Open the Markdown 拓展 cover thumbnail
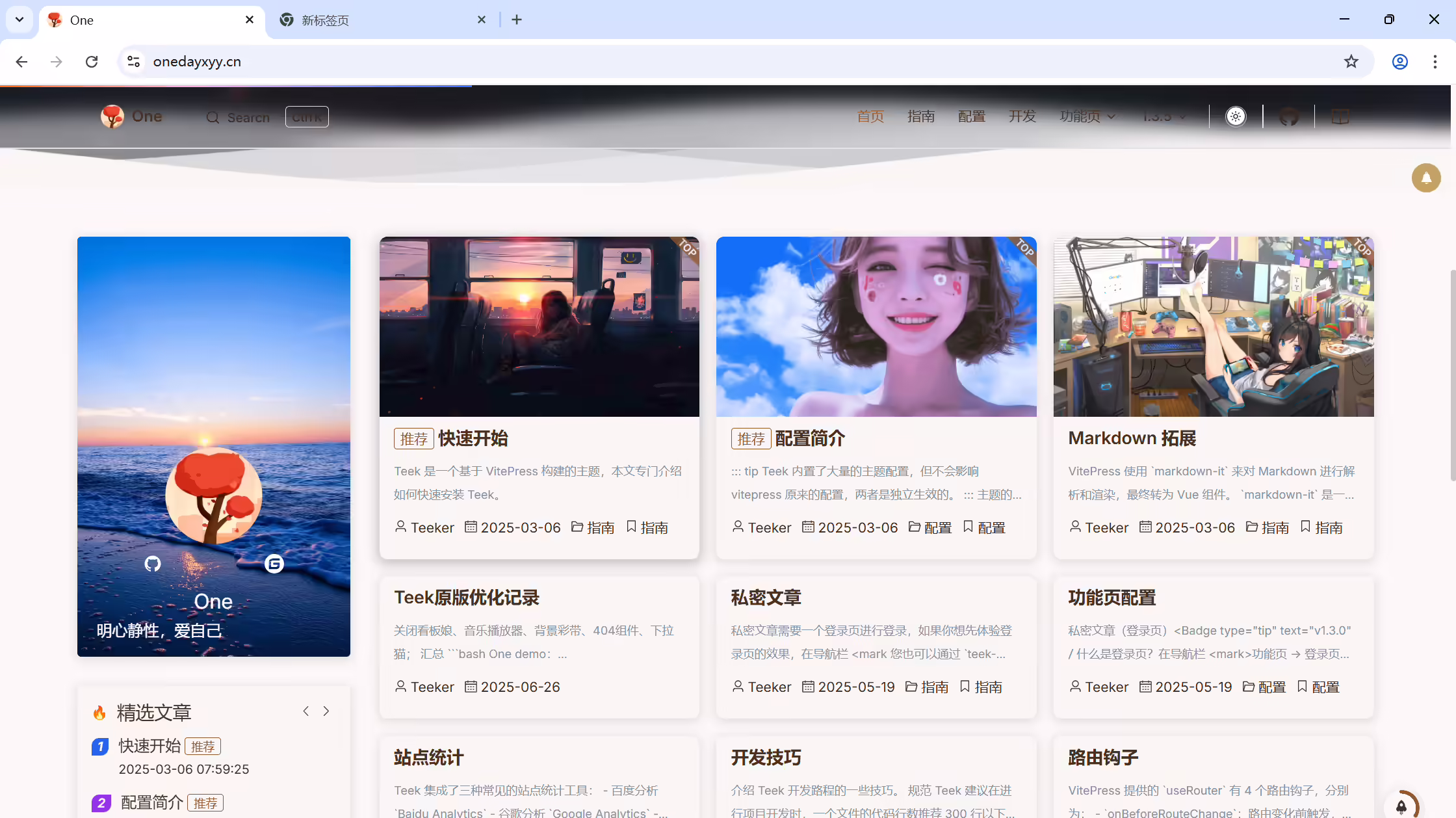 click(x=1214, y=326)
